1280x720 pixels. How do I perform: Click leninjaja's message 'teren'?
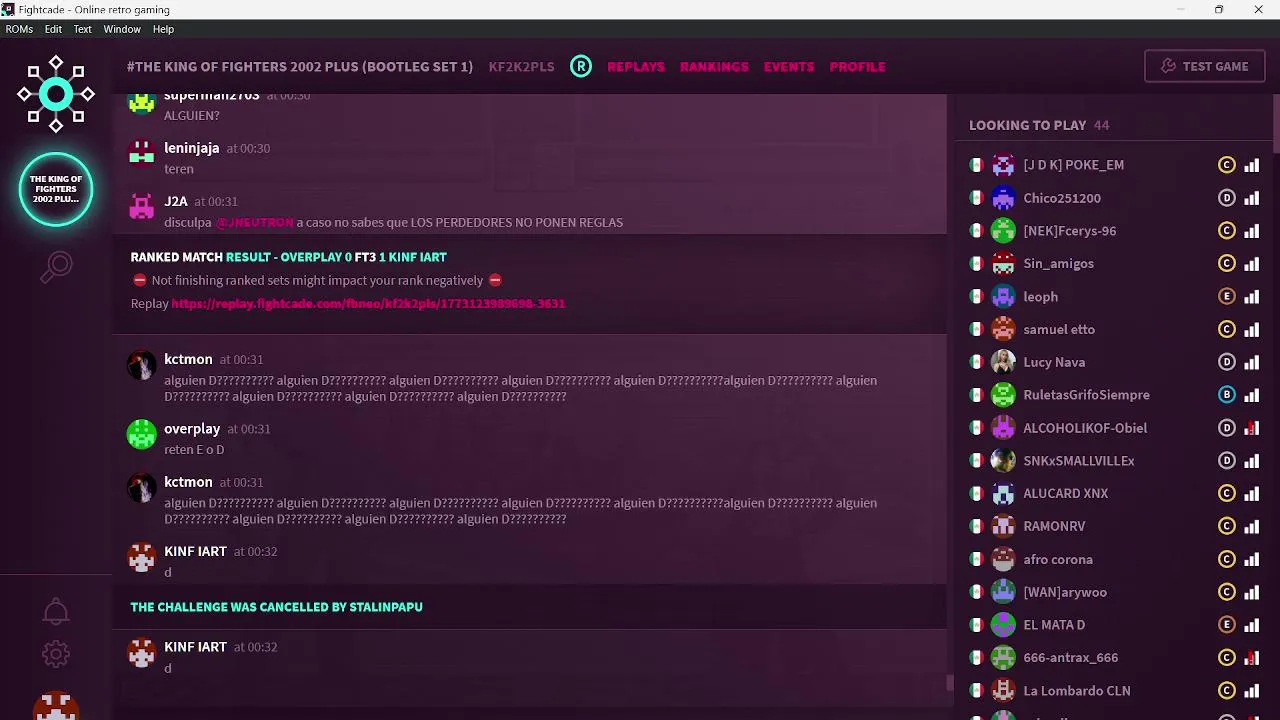click(179, 169)
